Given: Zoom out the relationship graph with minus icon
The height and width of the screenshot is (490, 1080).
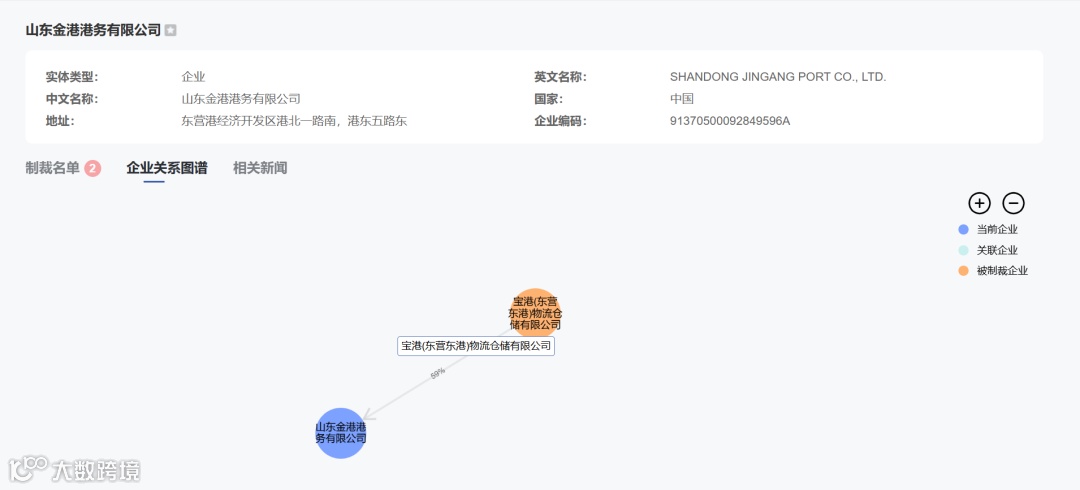Looking at the screenshot, I should pos(1013,203).
